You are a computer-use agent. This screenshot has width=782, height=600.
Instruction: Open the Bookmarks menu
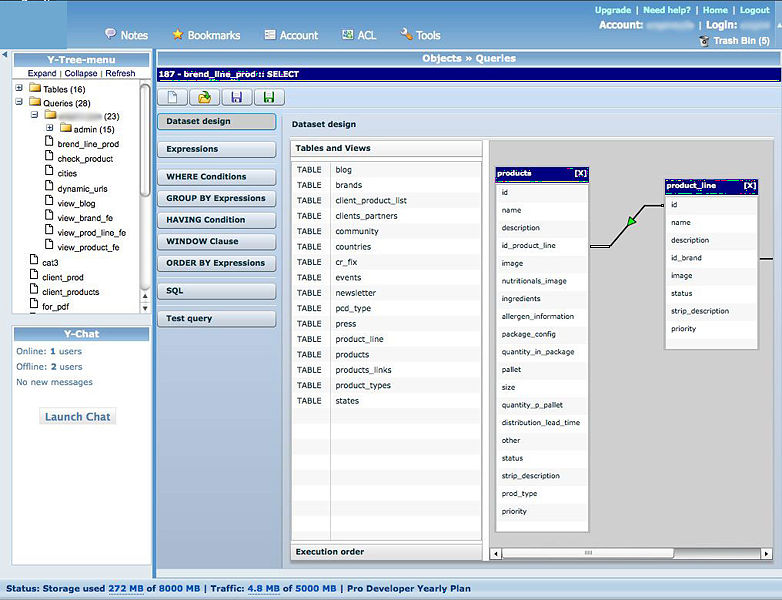(x=205, y=35)
